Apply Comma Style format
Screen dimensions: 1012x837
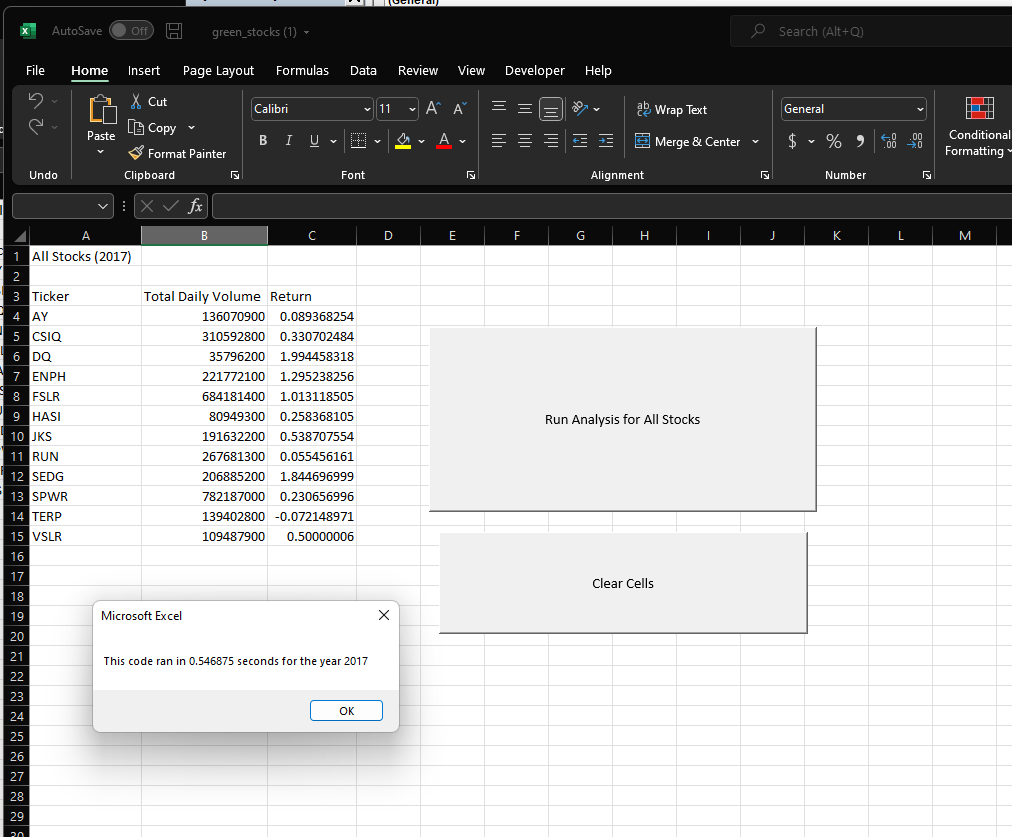[x=860, y=141]
